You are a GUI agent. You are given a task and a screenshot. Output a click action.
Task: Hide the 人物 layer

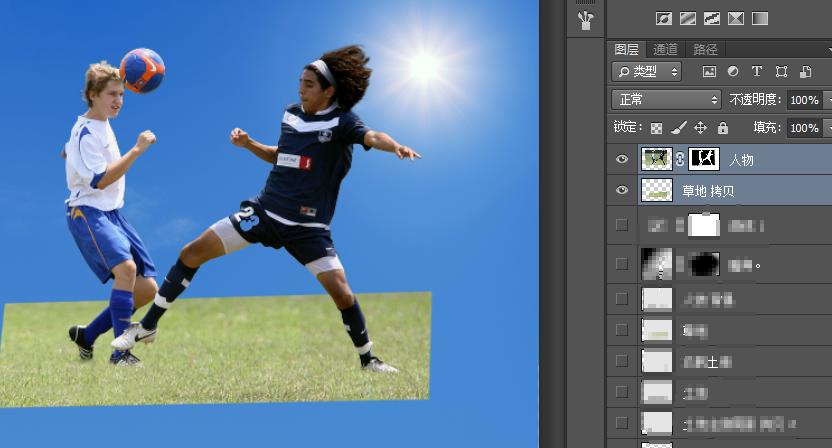[622, 159]
